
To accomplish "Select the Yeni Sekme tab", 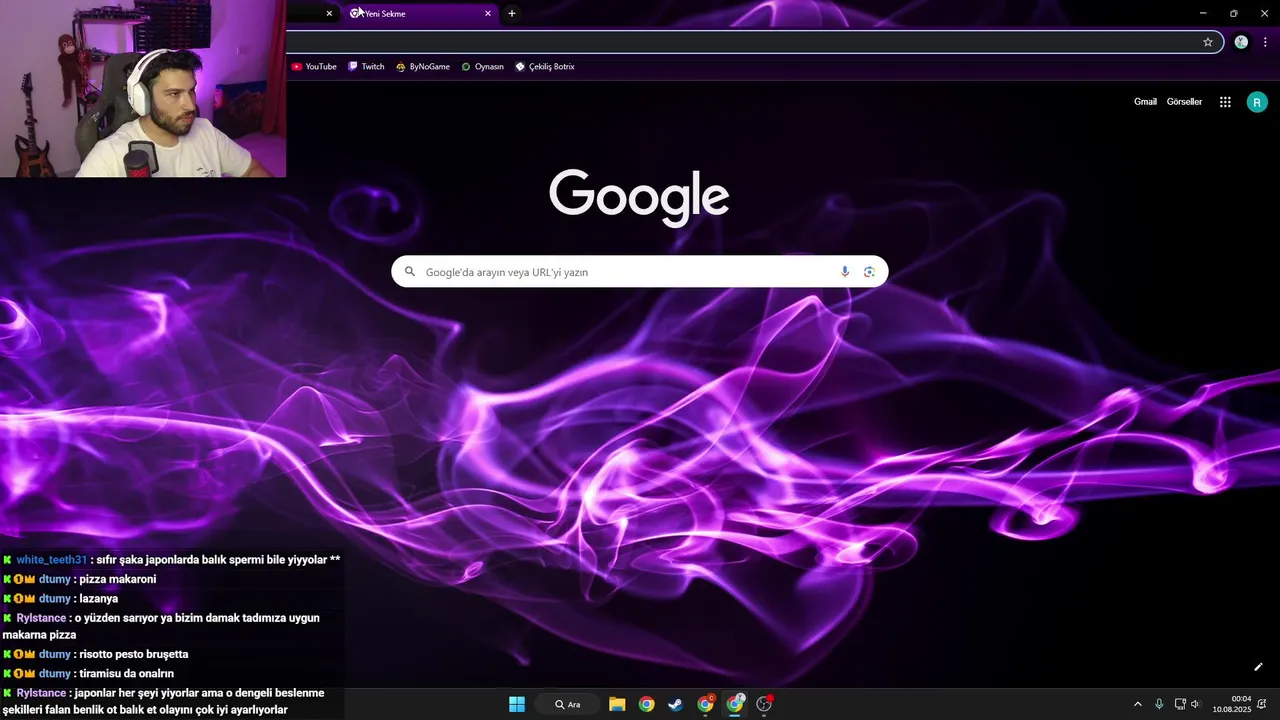I will pyautogui.click(x=420, y=14).
